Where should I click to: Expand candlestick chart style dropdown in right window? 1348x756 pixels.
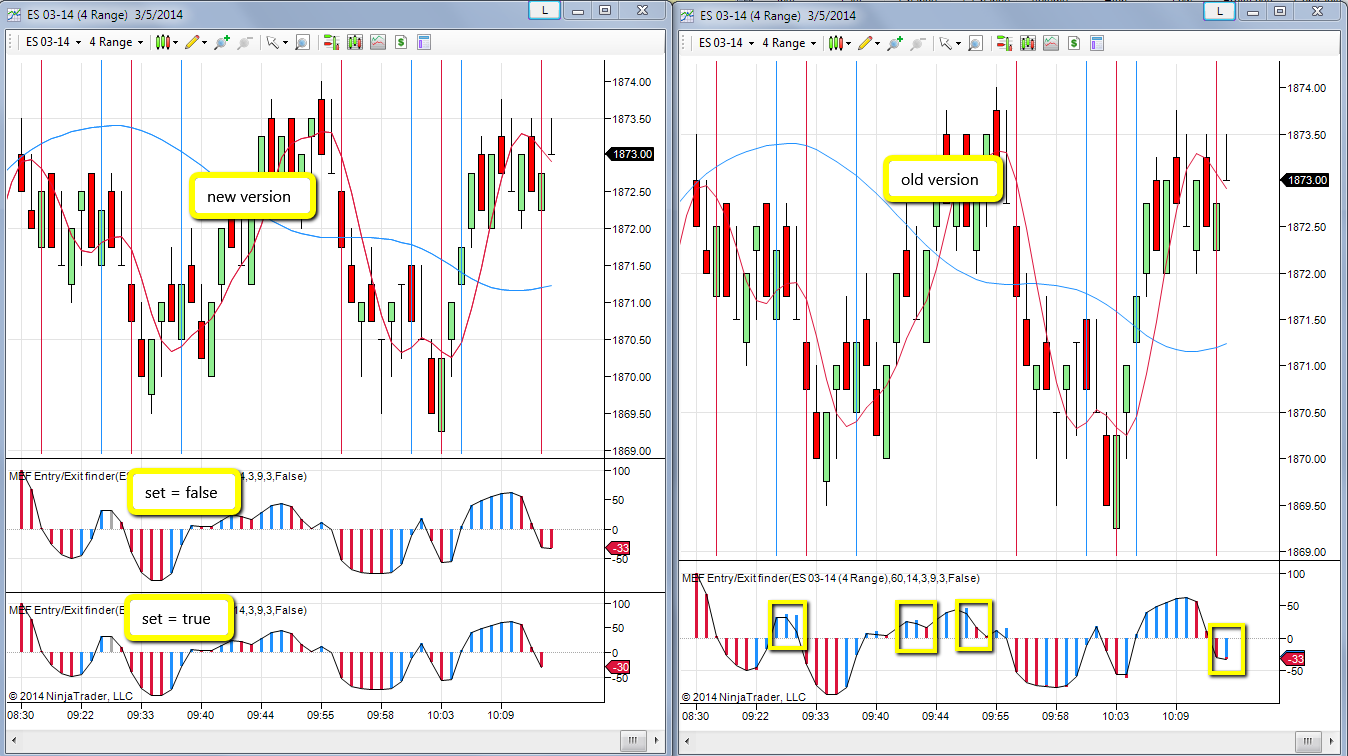pos(849,43)
